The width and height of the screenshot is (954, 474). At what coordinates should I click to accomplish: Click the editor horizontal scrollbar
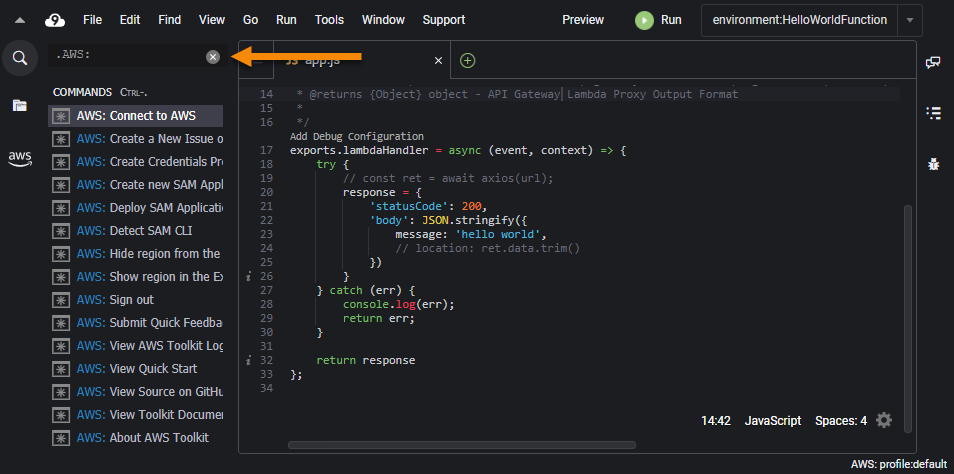point(461,445)
